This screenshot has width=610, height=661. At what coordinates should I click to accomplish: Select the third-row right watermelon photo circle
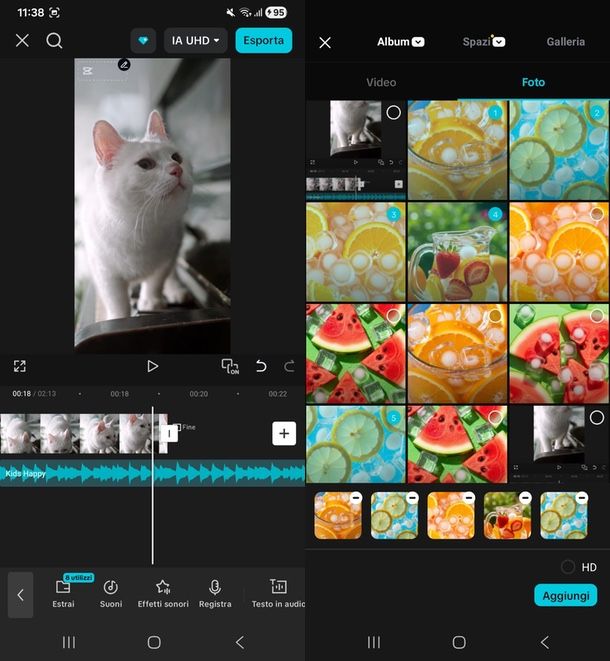[597, 316]
